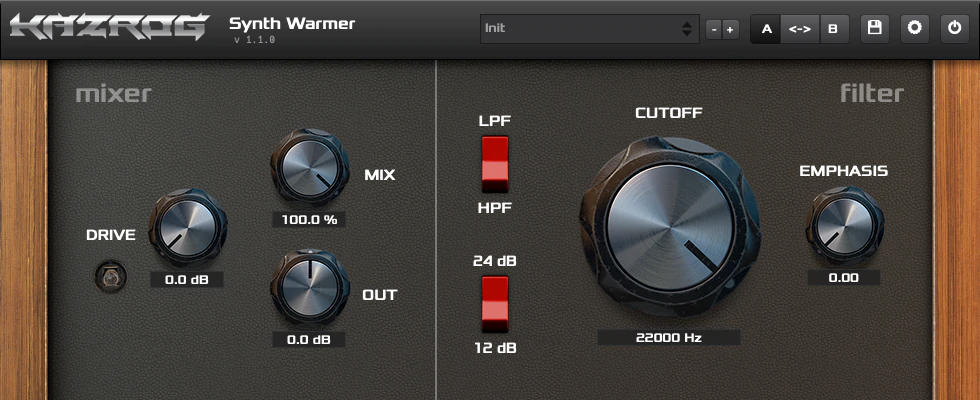The width and height of the screenshot is (980, 400).
Task: Toggle the 24 dB/12 dB slope switch
Action: 494,304
